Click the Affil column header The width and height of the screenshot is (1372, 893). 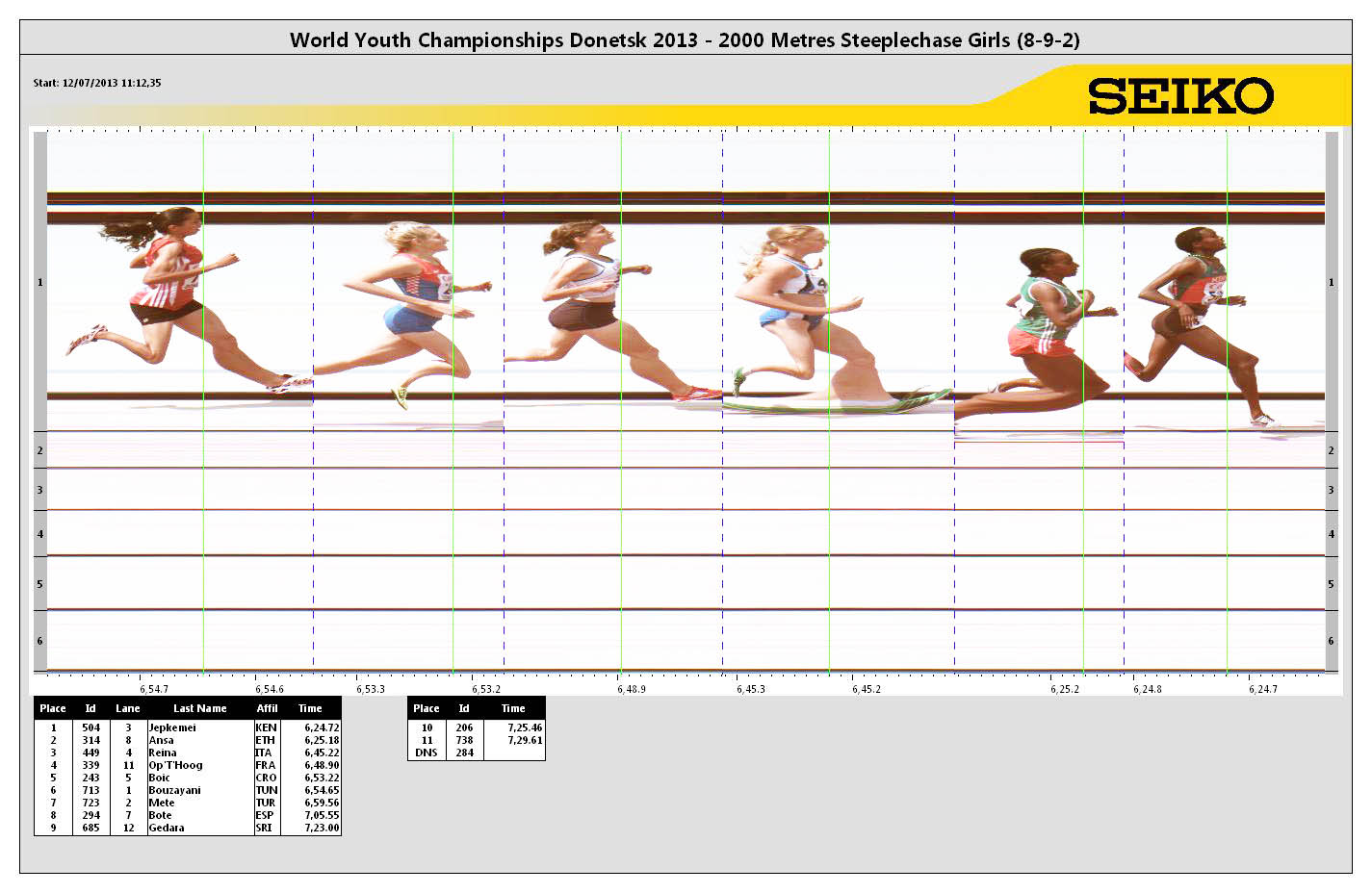coord(267,708)
